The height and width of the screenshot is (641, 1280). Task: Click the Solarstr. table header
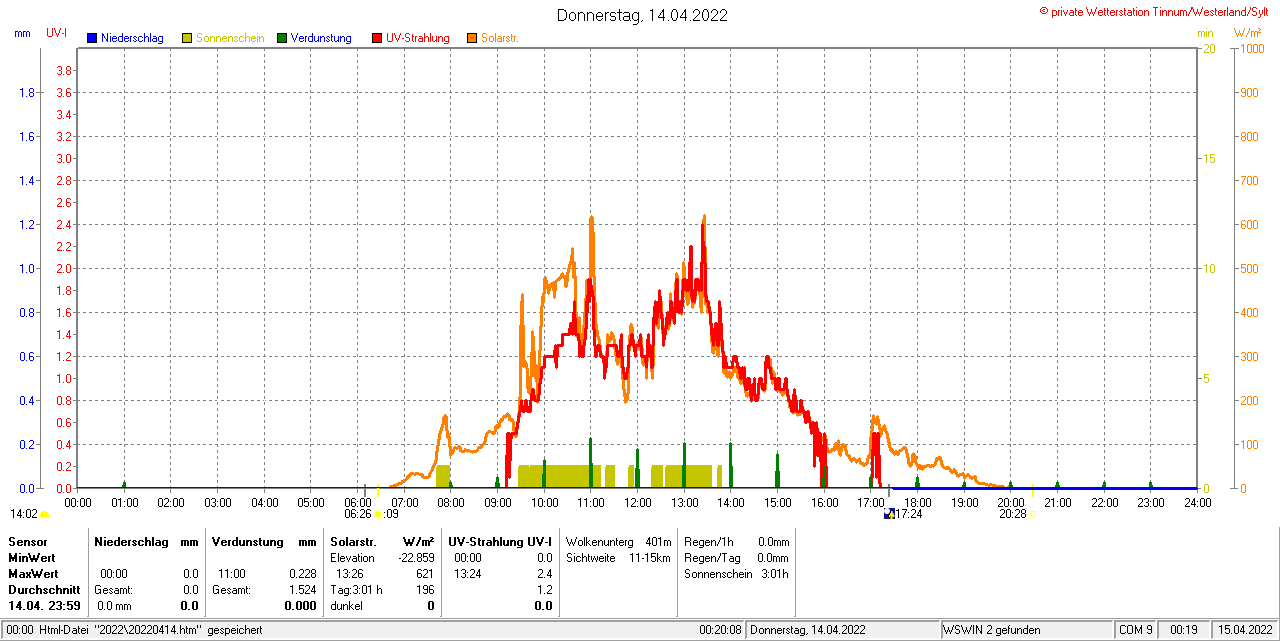point(352,541)
